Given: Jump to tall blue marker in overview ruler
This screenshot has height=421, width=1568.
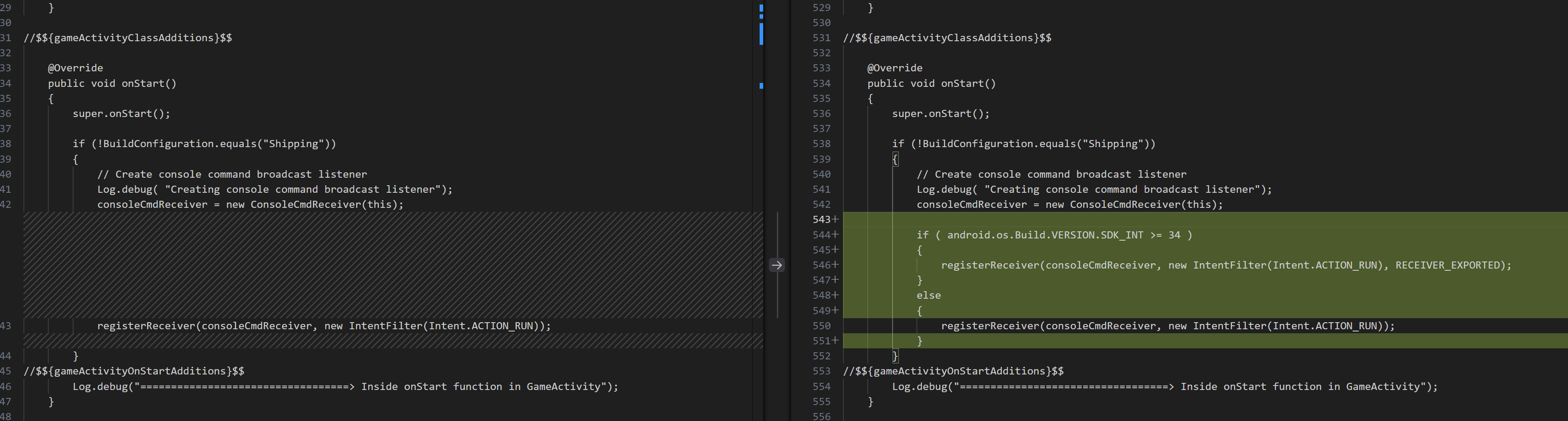Looking at the screenshot, I should (x=761, y=34).
